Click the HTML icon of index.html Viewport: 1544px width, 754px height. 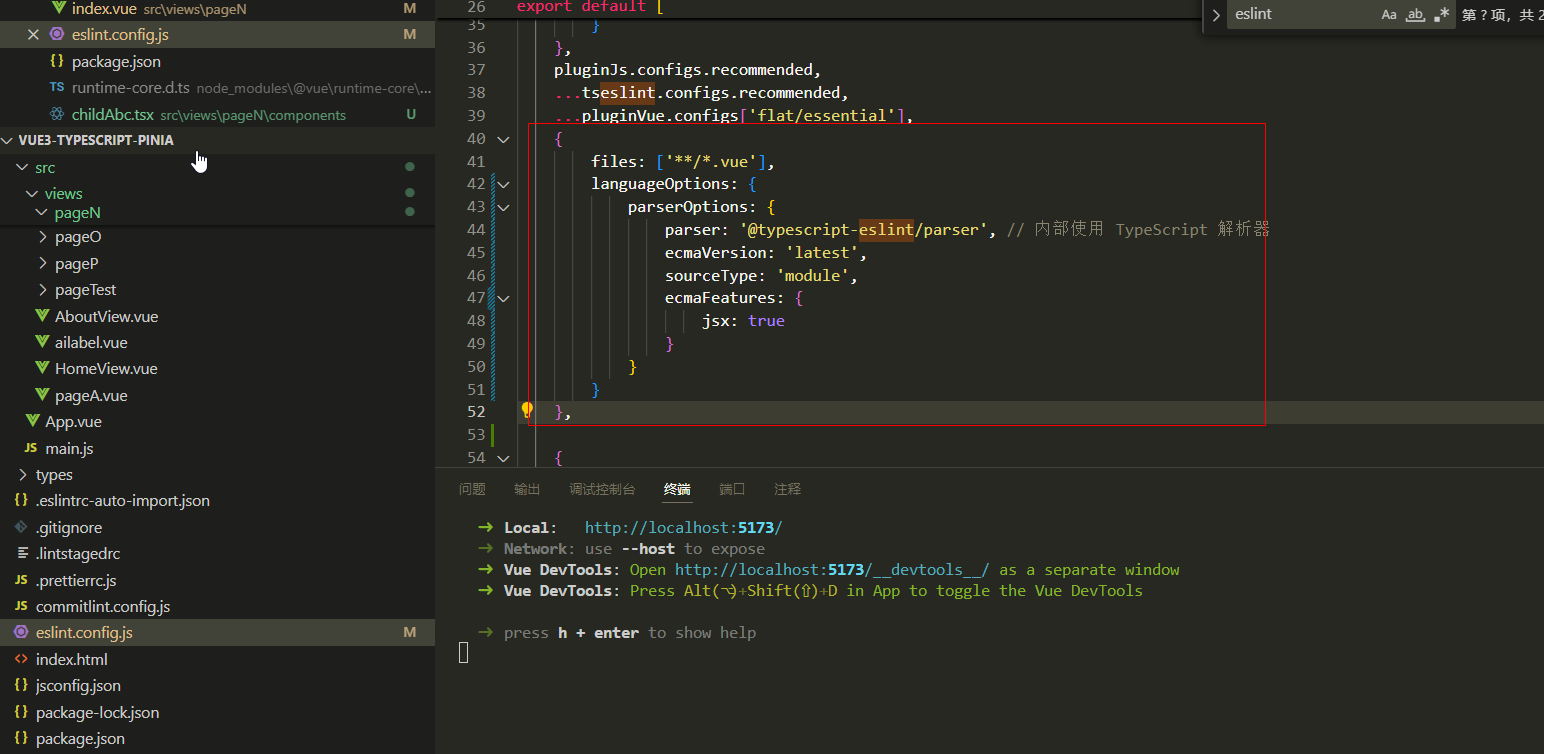click(x=21, y=659)
